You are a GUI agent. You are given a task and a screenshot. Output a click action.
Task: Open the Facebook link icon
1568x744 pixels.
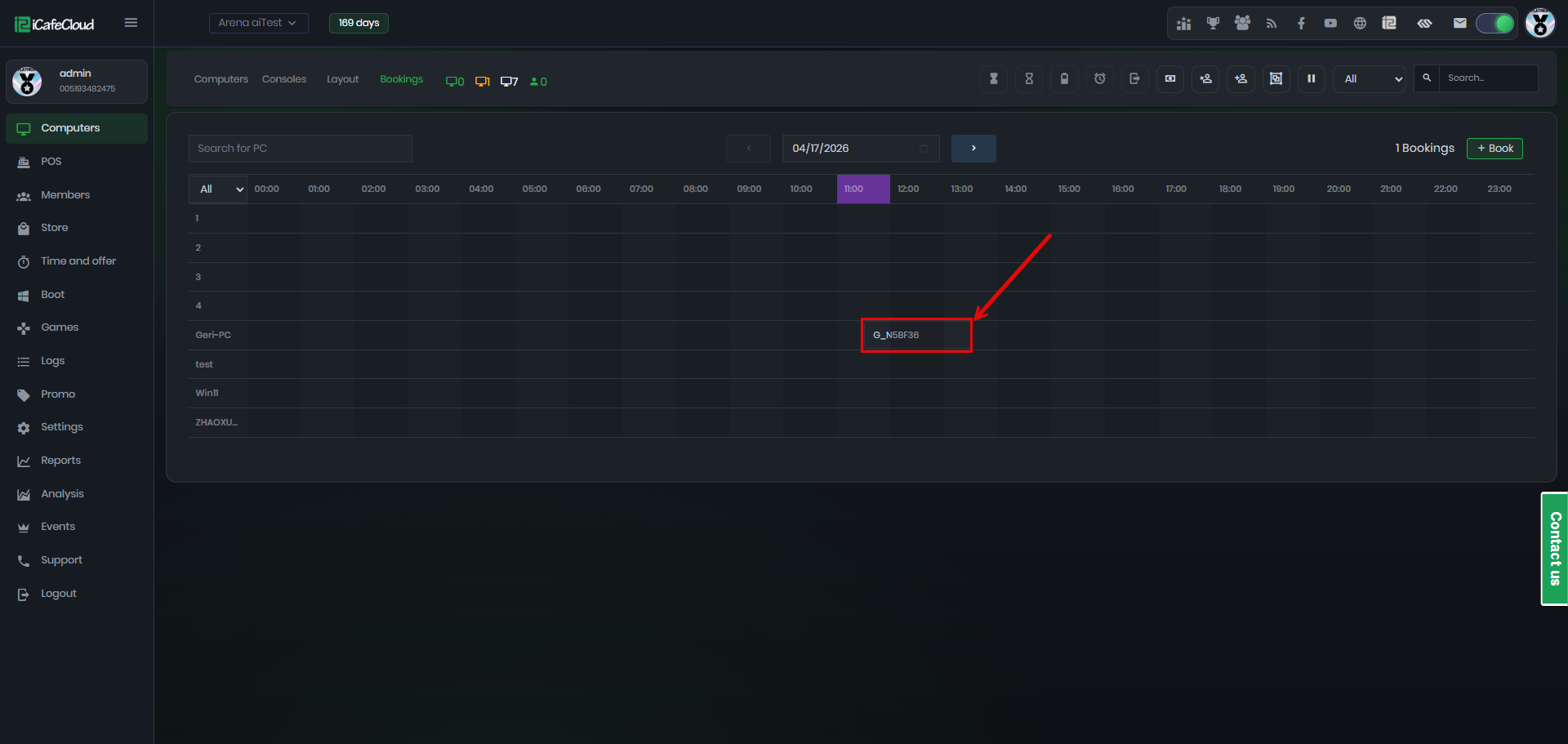1301,23
